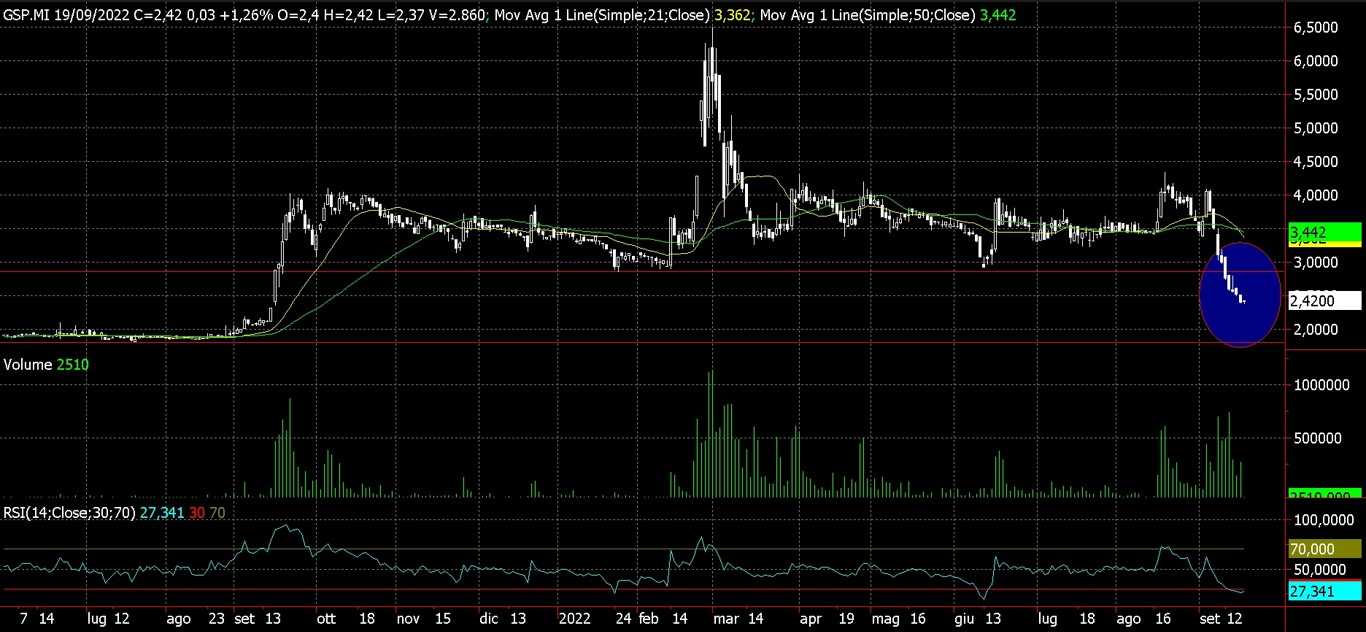Click the 2022 year label on date axis
Viewport: 1366px width, 632px height.
click(577, 619)
